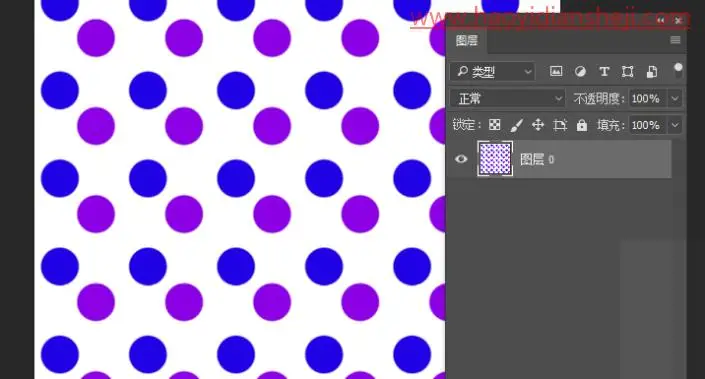
Task: Click the 不透明度 value field
Action: coord(647,98)
